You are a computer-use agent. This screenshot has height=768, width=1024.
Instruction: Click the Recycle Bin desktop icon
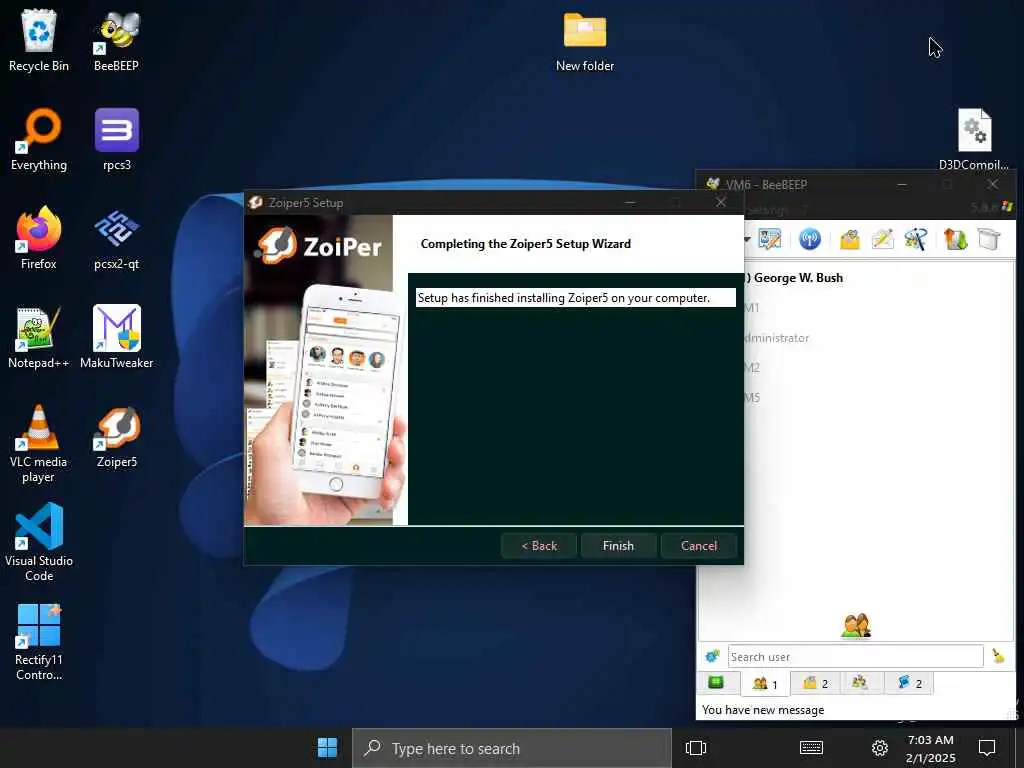[x=39, y=40]
